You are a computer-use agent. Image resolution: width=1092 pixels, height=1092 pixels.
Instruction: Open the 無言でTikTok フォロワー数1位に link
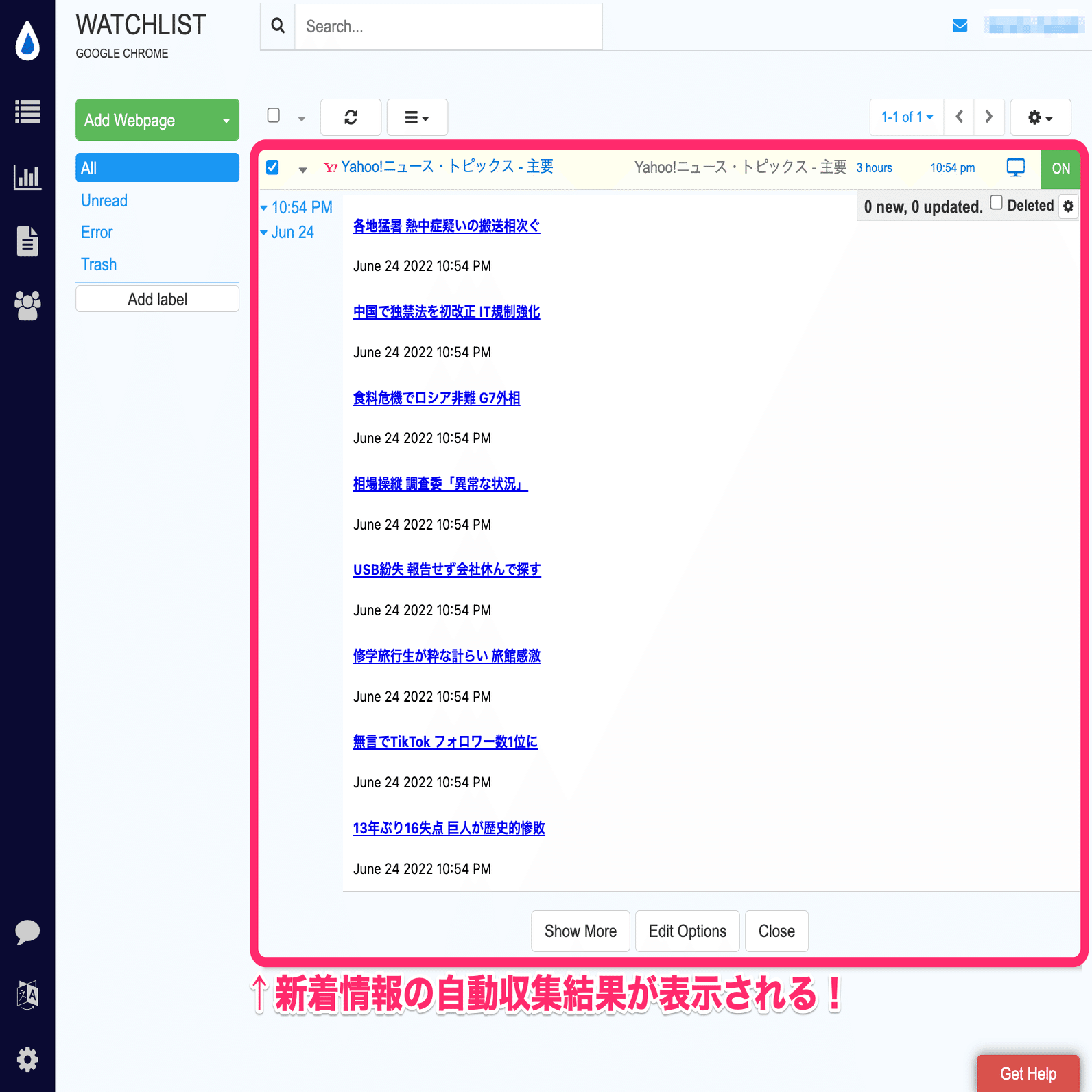pyautogui.click(x=445, y=741)
